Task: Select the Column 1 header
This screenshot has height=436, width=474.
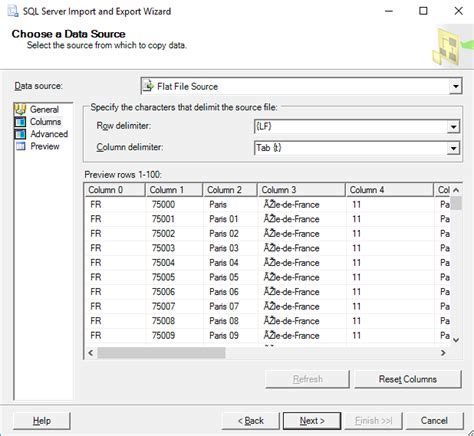Action: pos(174,190)
